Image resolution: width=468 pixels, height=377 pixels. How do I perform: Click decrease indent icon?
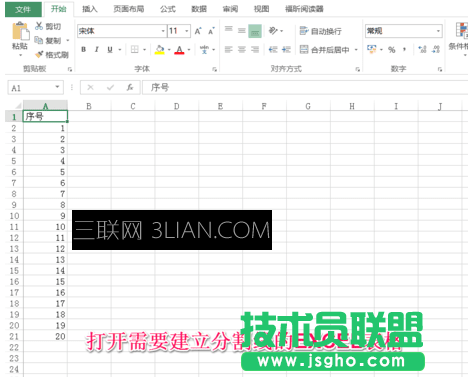tap(273, 50)
